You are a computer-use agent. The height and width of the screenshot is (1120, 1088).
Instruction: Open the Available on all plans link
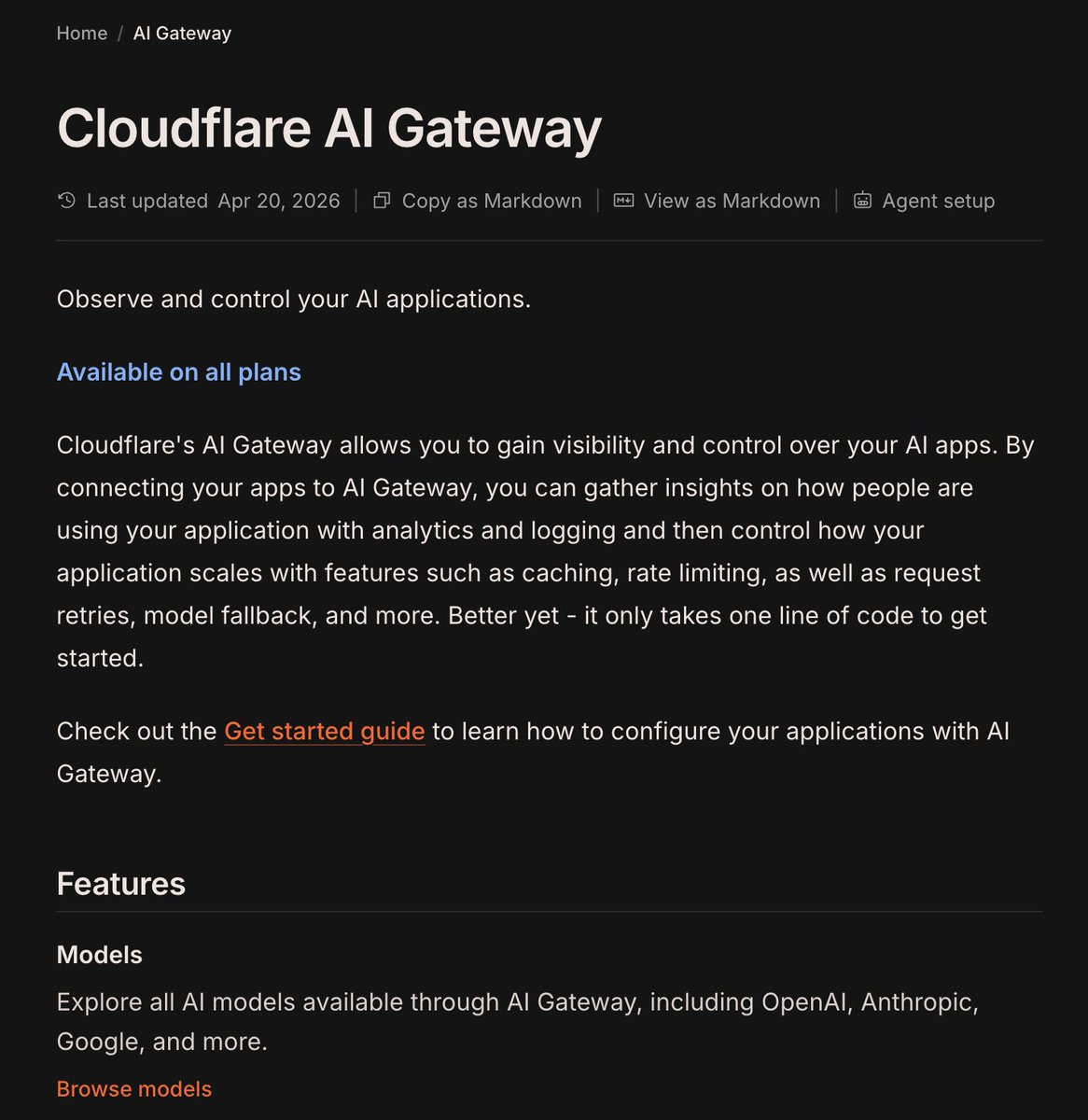point(179,371)
